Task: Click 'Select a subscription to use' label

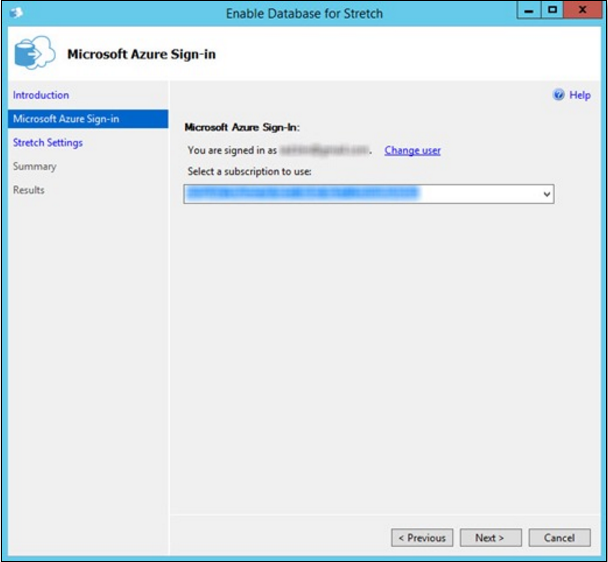Action: pyautogui.click(x=249, y=171)
